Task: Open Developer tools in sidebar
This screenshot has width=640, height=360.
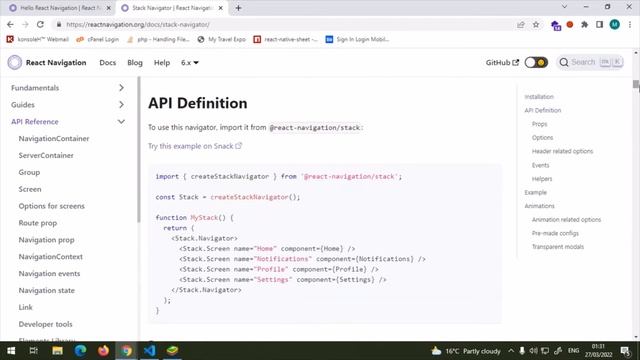Action: [45, 324]
